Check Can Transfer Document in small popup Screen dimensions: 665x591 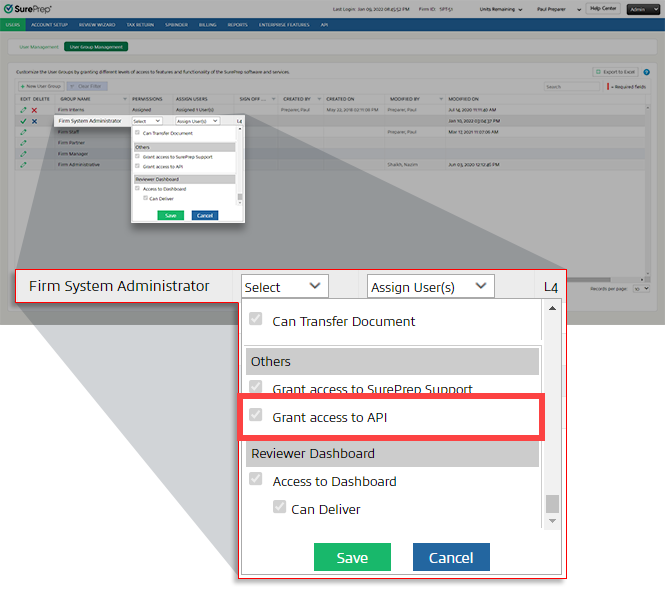click(137, 132)
